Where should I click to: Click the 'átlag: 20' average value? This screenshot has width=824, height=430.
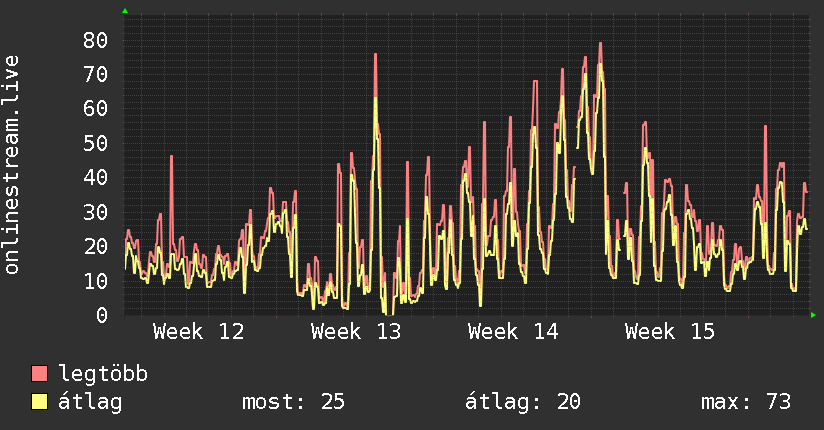click(523, 402)
